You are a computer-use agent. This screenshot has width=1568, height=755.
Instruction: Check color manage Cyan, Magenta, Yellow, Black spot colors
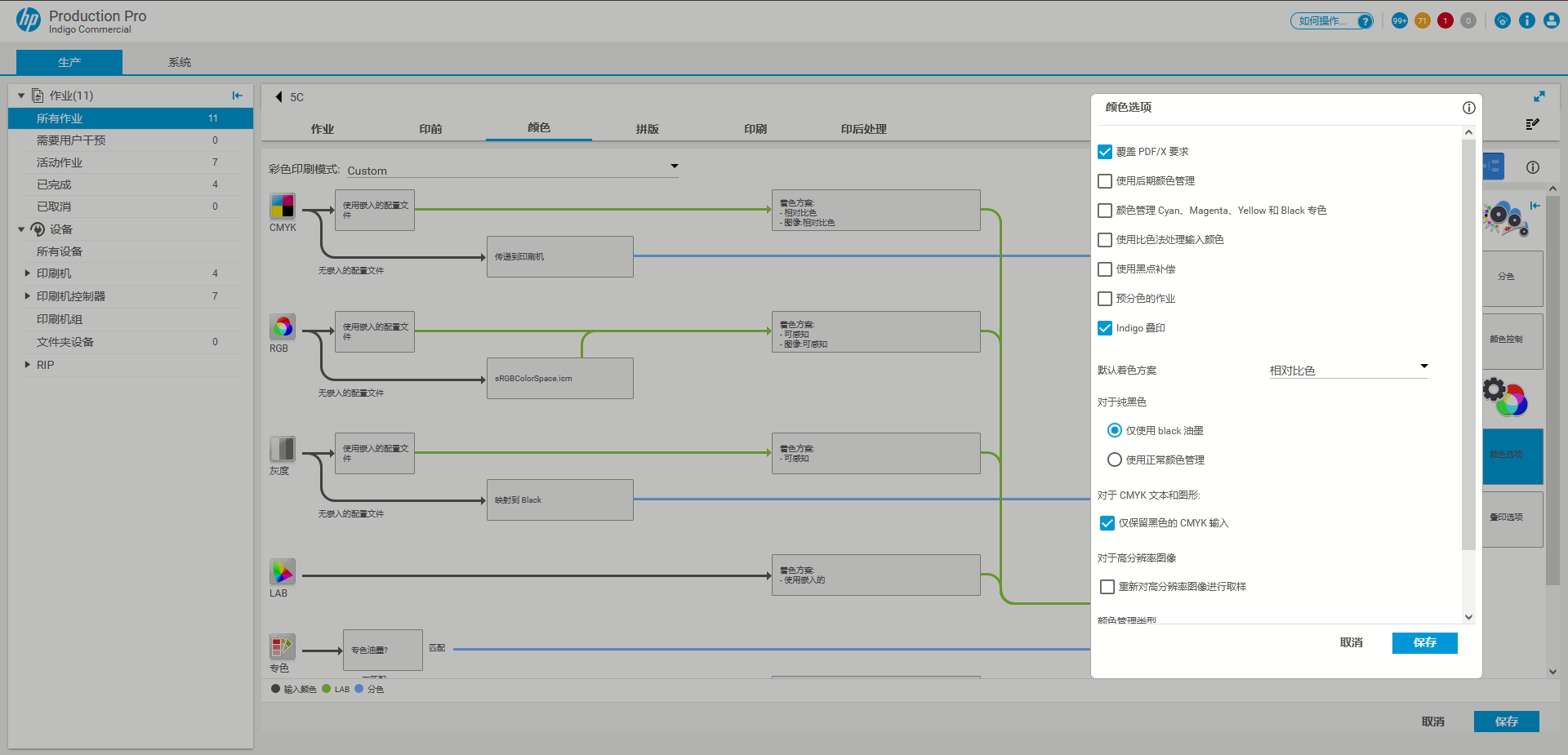(x=1105, y=211)
